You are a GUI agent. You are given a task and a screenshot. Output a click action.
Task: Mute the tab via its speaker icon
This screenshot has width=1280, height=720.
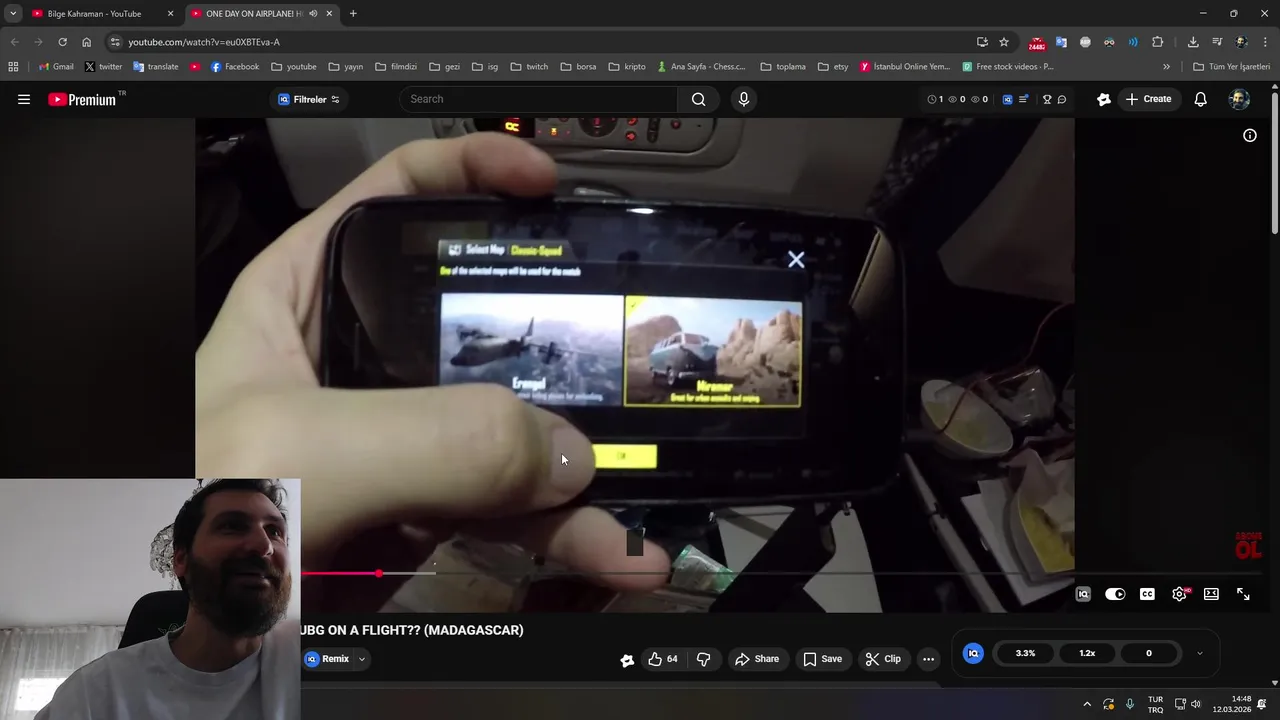pyautogui.click(x=313, y=14)
